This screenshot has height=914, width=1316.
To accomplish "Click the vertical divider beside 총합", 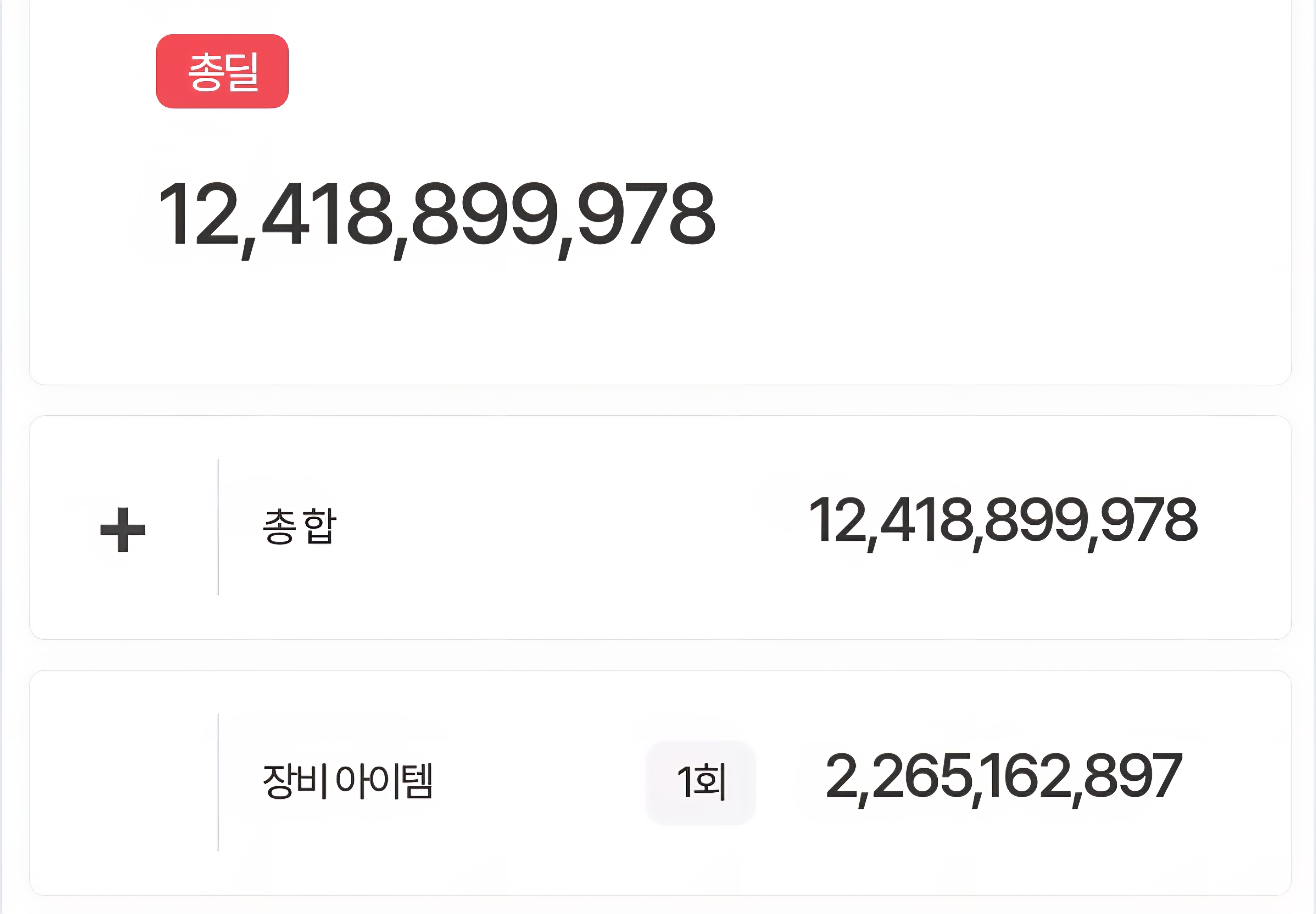I will pos(218,527).
